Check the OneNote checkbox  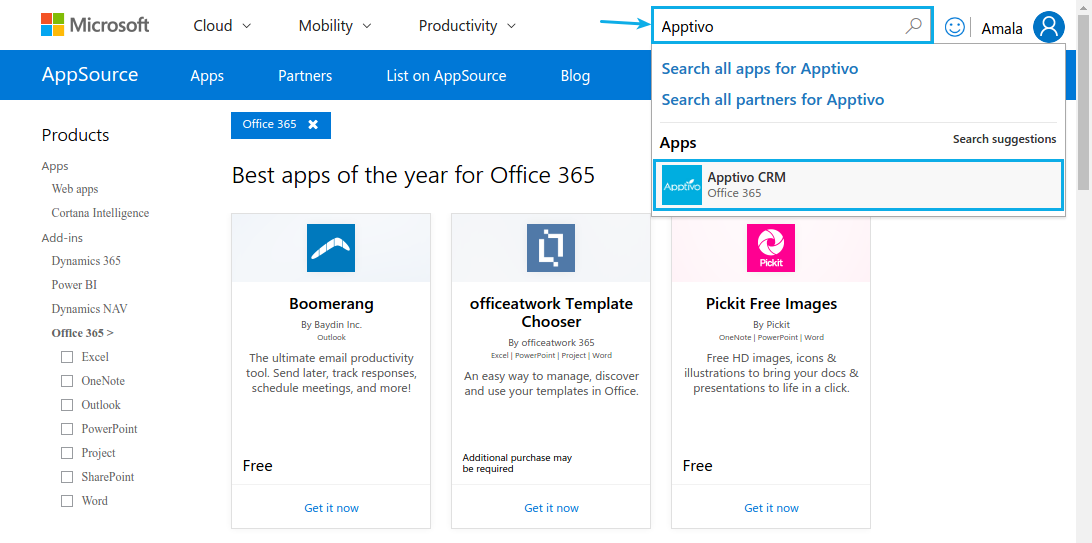click(x=67, y=381)
